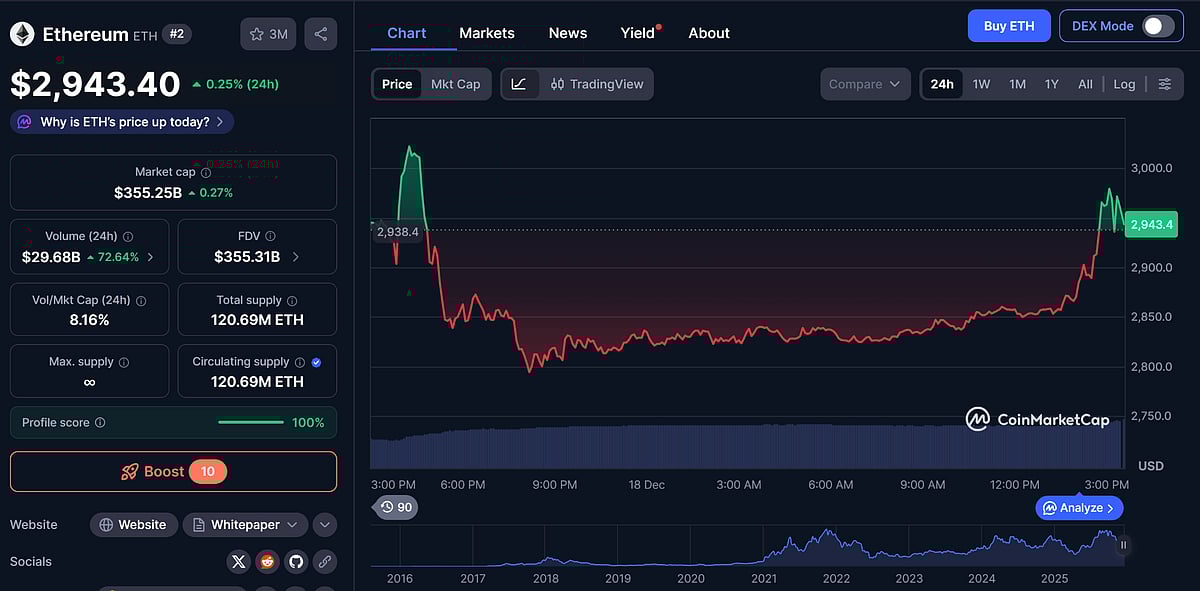Open Ethereum's GitHub repository
The image size is (1200, 591).
click(x=296, y=561)
